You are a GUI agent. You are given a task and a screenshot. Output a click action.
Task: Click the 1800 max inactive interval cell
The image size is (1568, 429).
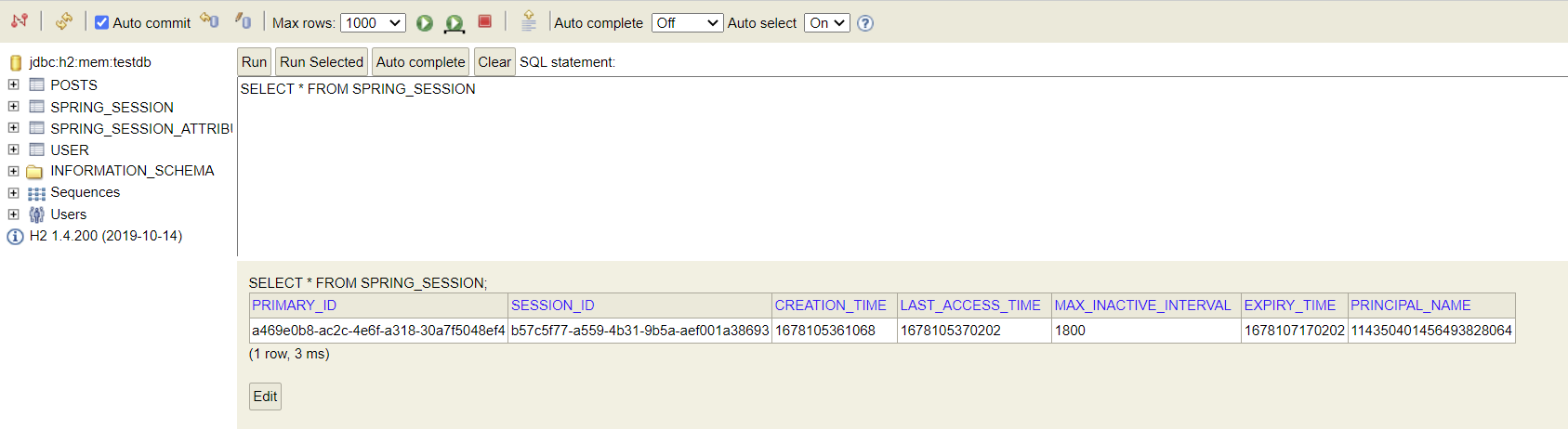(x=1146, y=331)
